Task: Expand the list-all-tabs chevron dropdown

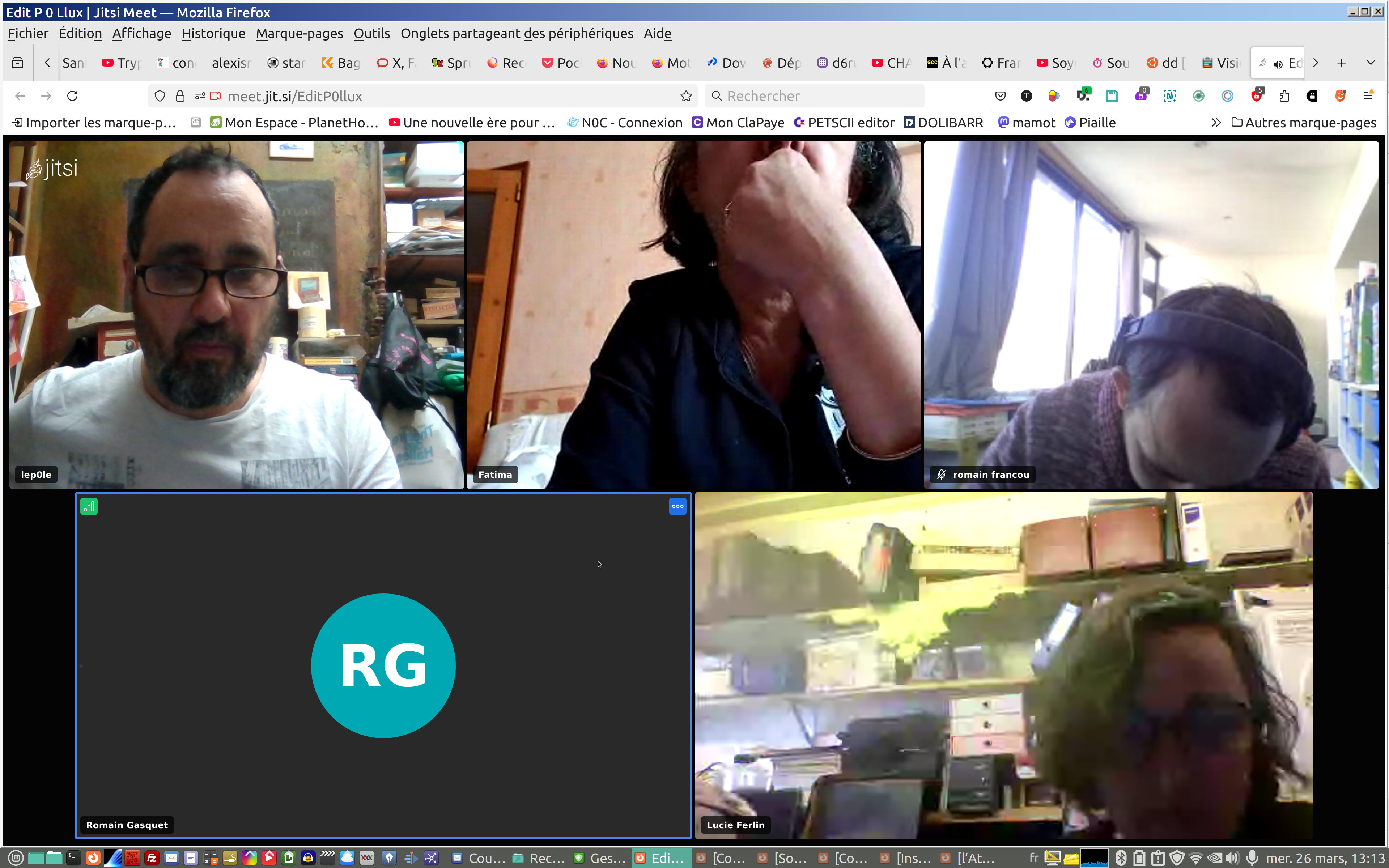Action: pyautogui.click(x=1370, y=63)
